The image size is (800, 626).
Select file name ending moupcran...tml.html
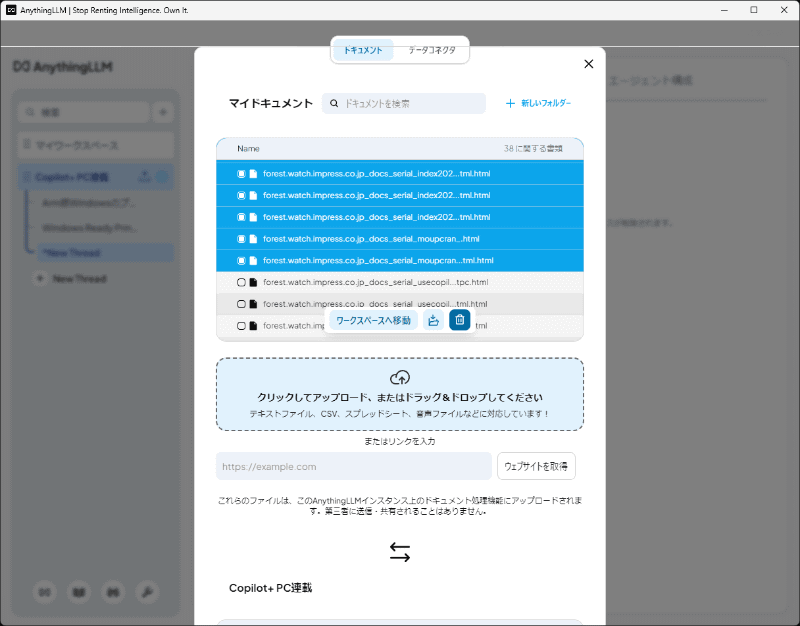click(x=378, y=261)
